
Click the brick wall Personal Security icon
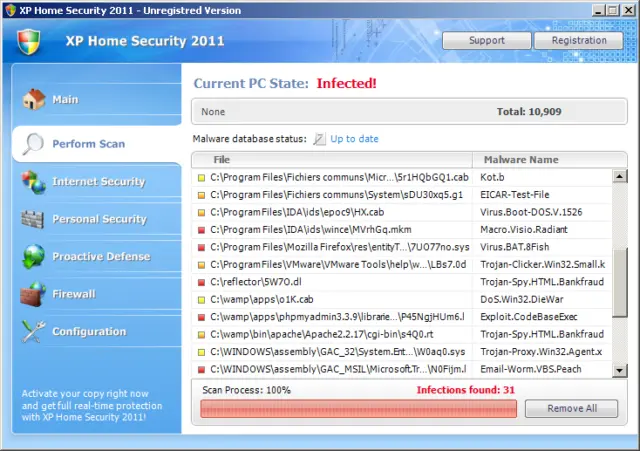click(33, 219)
